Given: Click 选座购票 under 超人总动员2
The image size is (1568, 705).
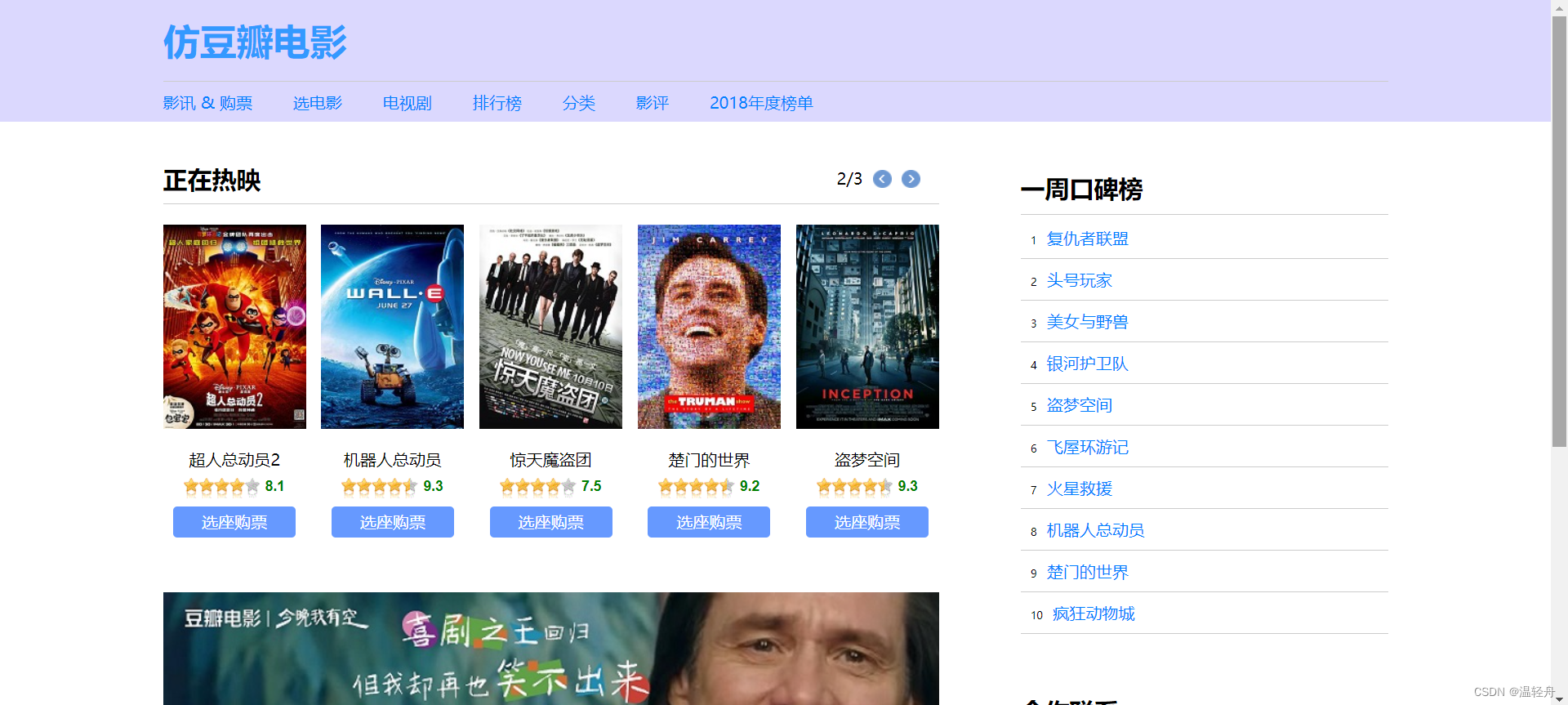Looking at the screenshot, I should point(234,522).
